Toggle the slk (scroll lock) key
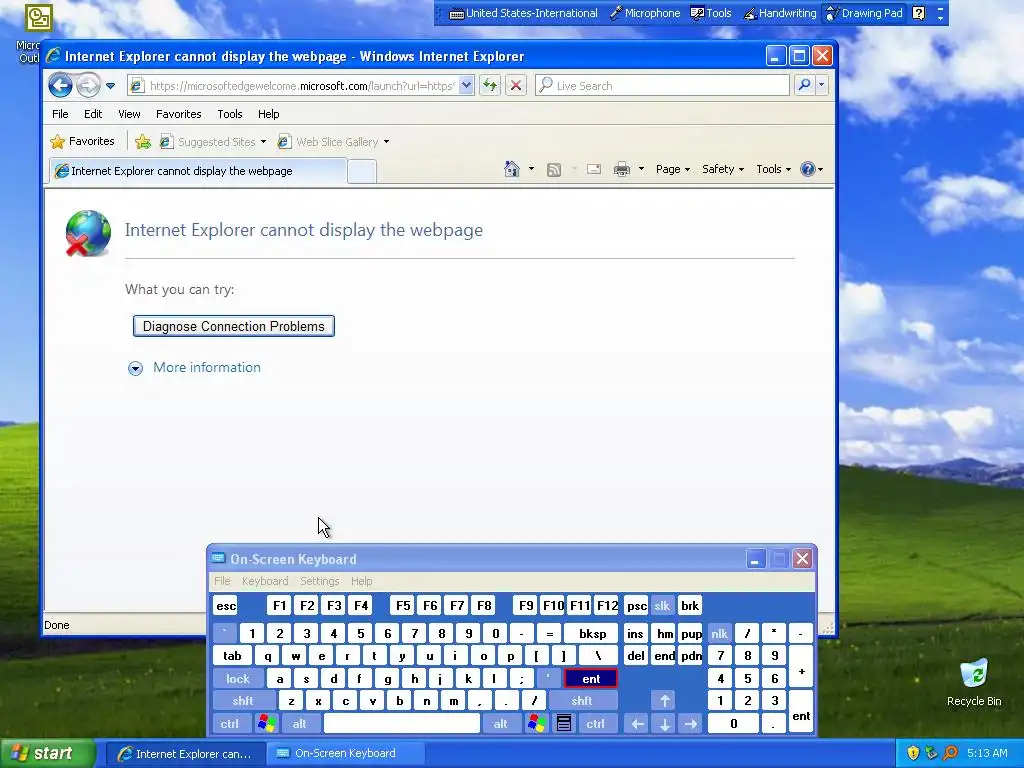The height and width of the screenshot is (768, 1024). (x=662, y=605)
